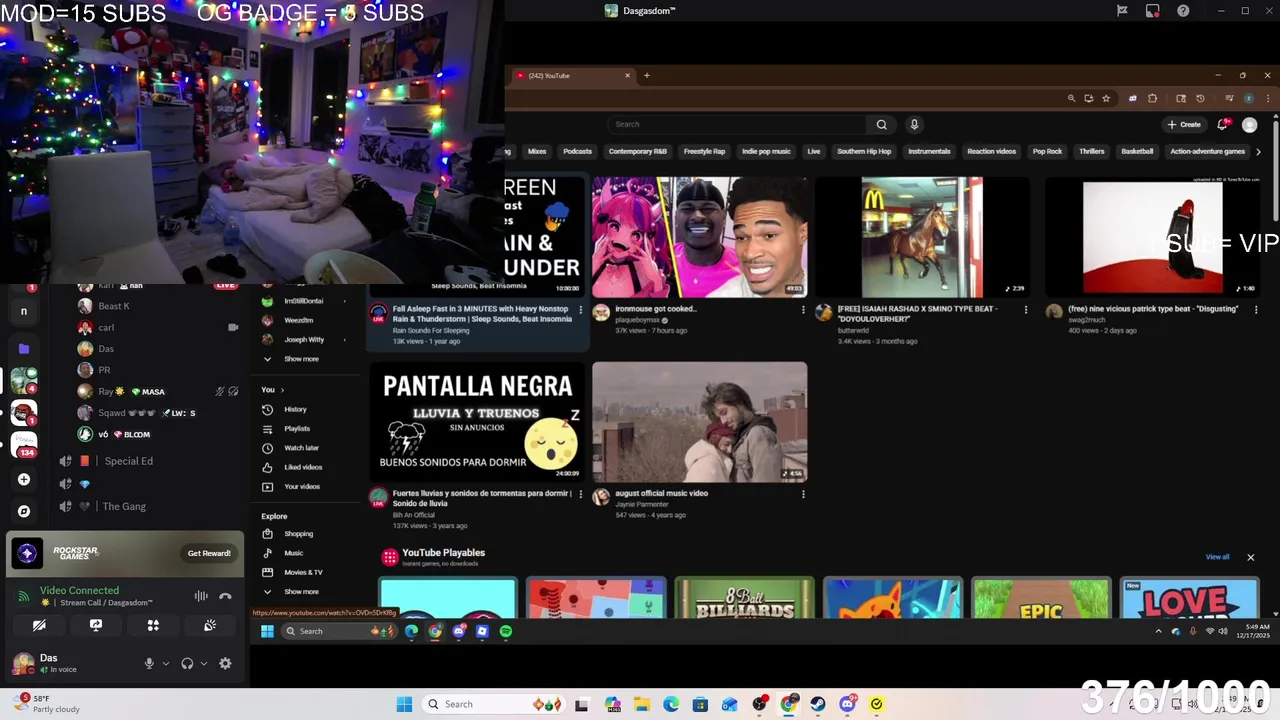Open File Explorer from the Windows taskbar
The width and height of the screenshot is (1280, 720).
point(641,704)
